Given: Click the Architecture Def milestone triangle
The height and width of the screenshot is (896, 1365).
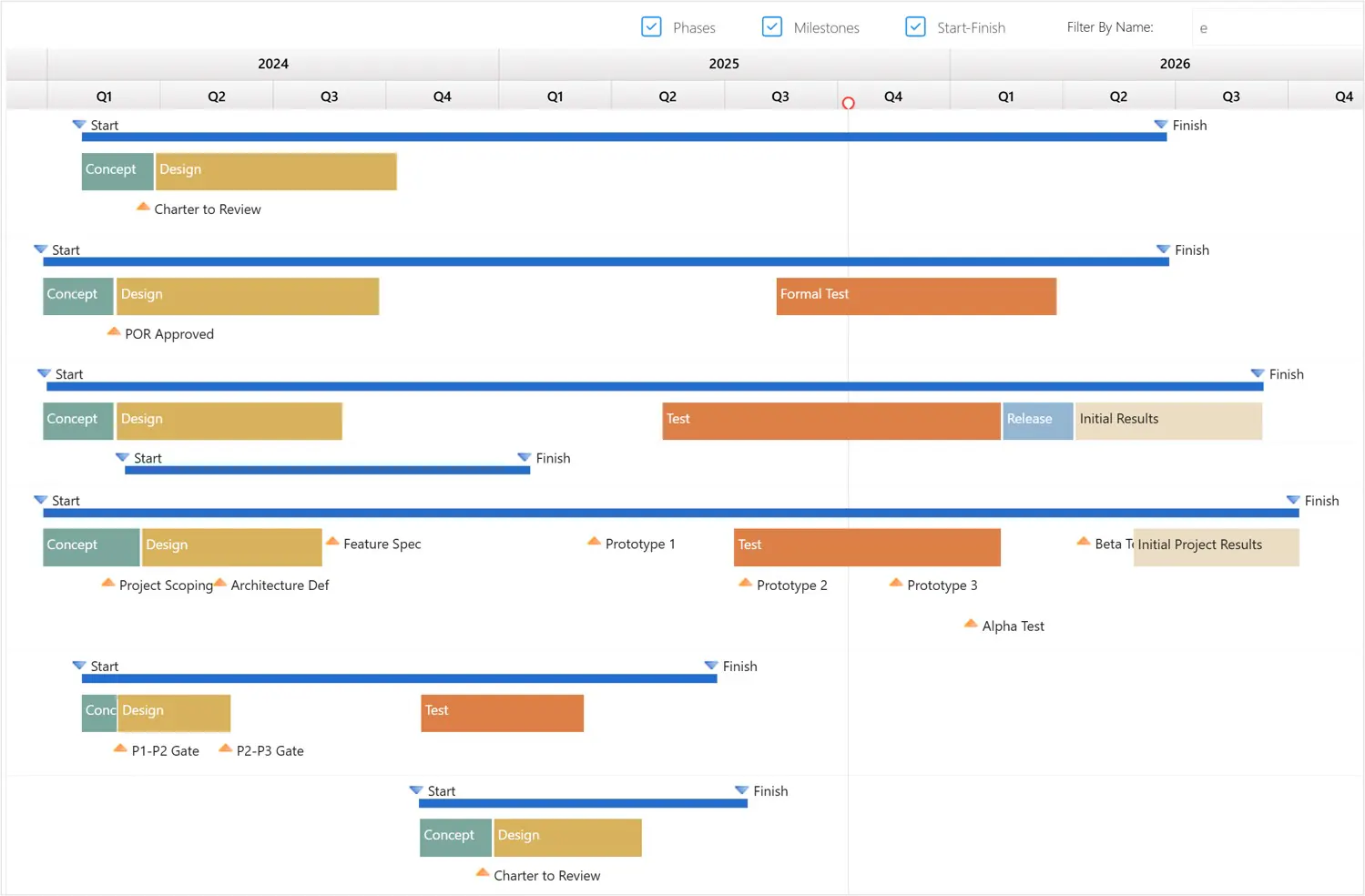Looking at the screenshot, I should (x=219, y=582).
